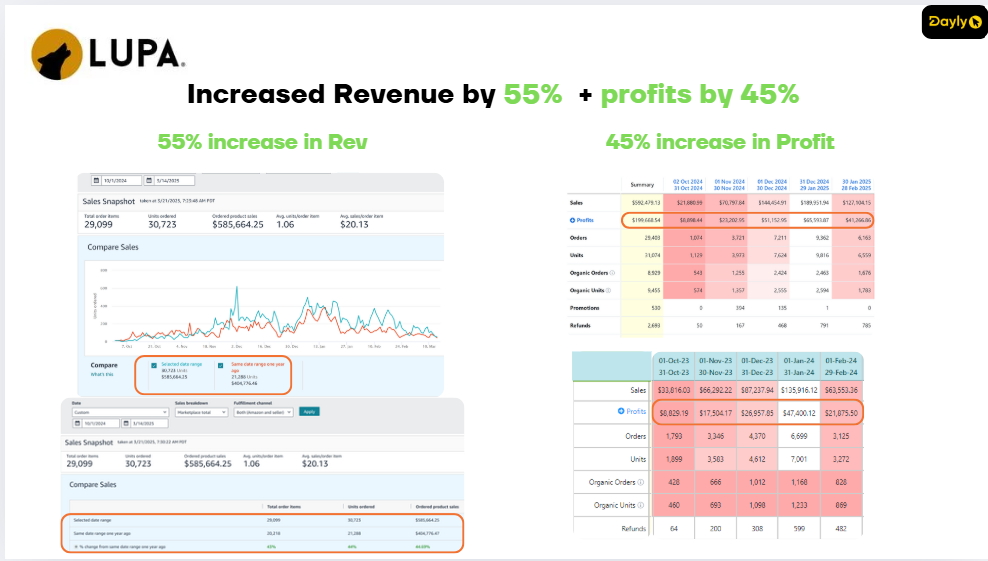Expand Profits row plus icon in lower table

point(621,411)
